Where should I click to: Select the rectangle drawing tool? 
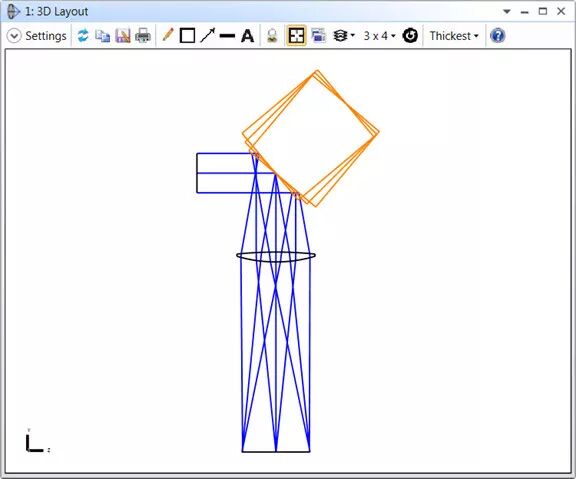[x=187, y=36]
